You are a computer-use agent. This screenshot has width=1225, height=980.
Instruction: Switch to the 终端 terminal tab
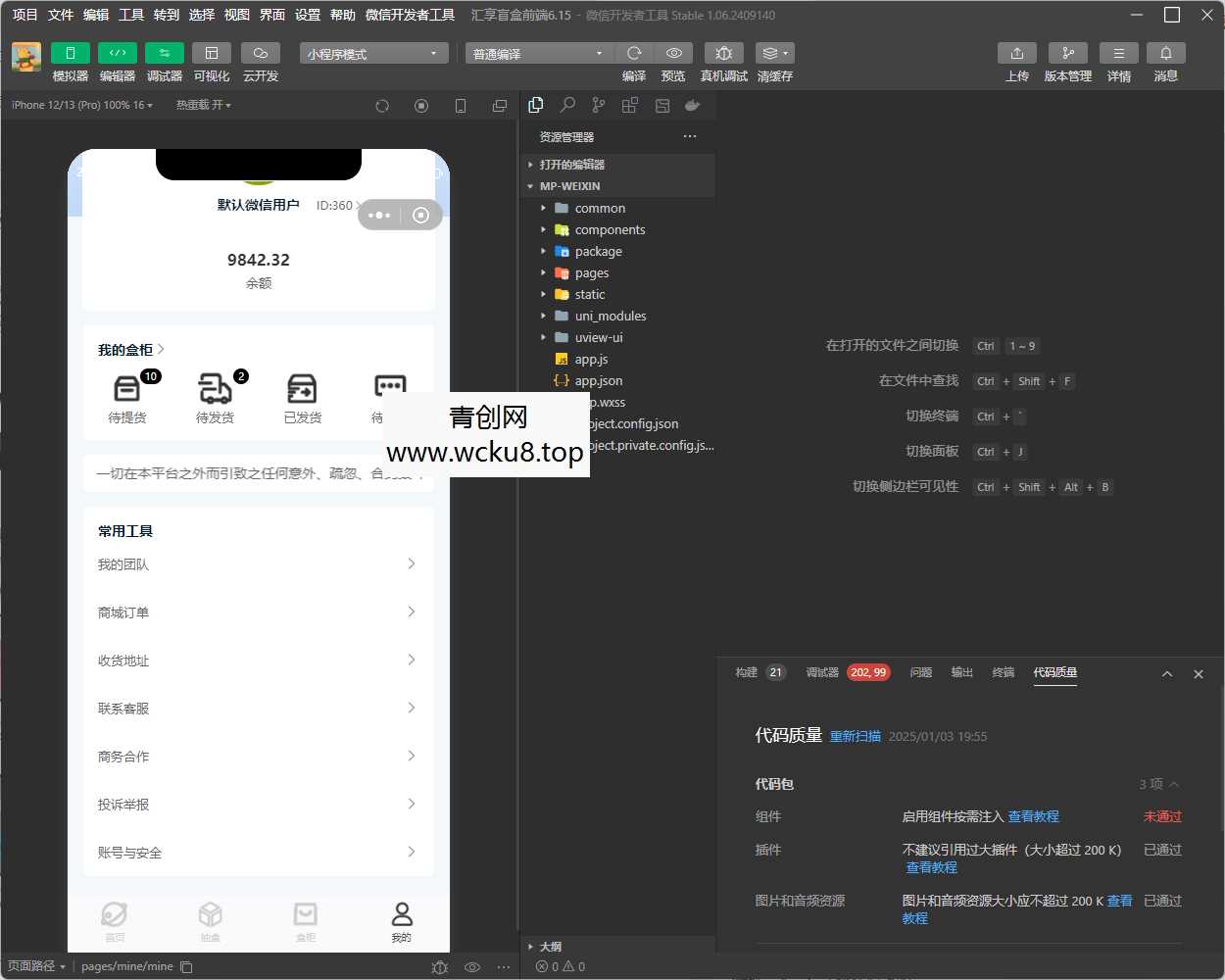tap(1003, 672)
